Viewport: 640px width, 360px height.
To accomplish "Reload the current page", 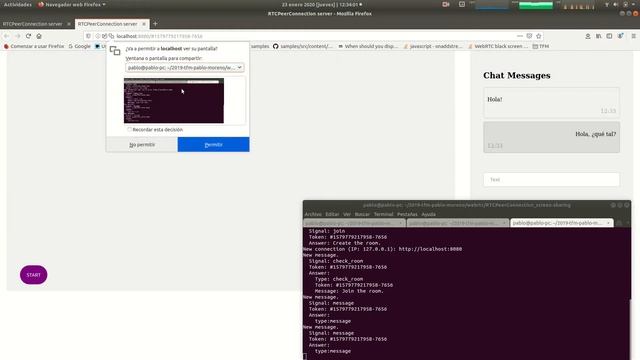I will [x=29, y=36].
